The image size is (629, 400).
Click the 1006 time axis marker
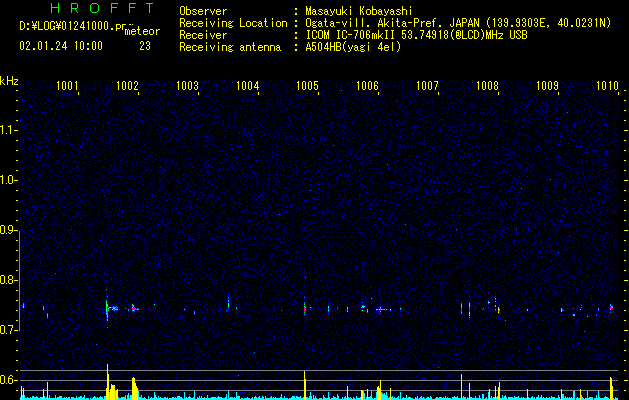point(367,86)
